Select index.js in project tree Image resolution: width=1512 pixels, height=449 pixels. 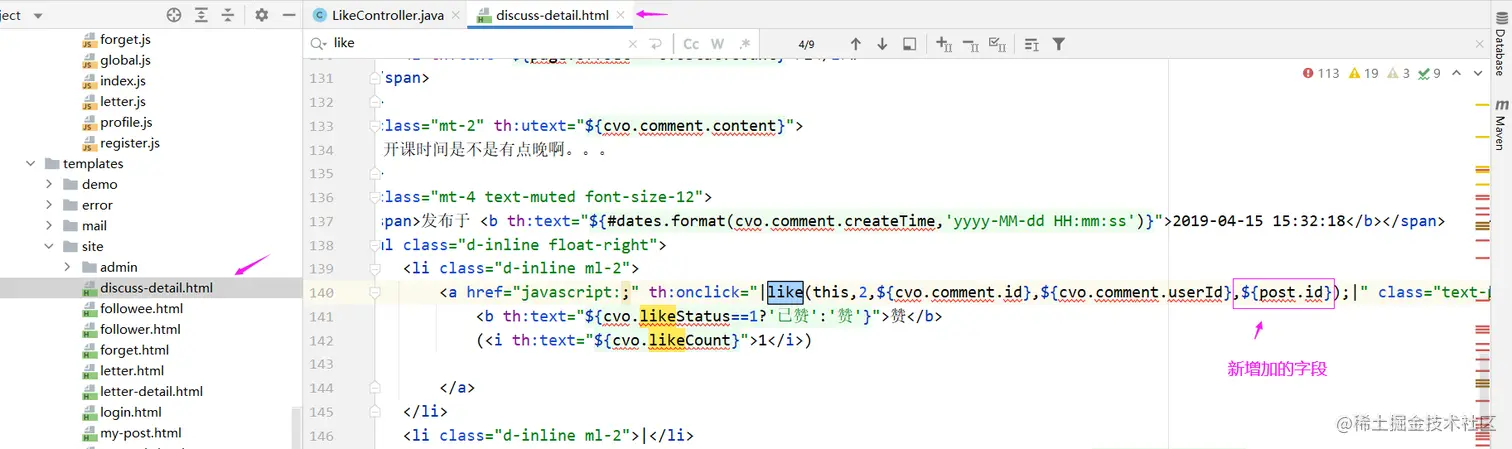click(x=122, y=81)
